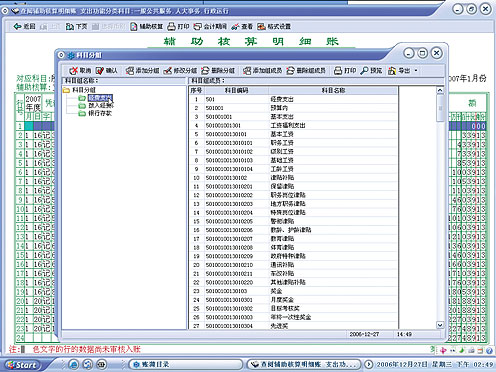Select the 拨入经费 group in tree
The width and height of the screenshot is (496, 372).
coord(101,105)
